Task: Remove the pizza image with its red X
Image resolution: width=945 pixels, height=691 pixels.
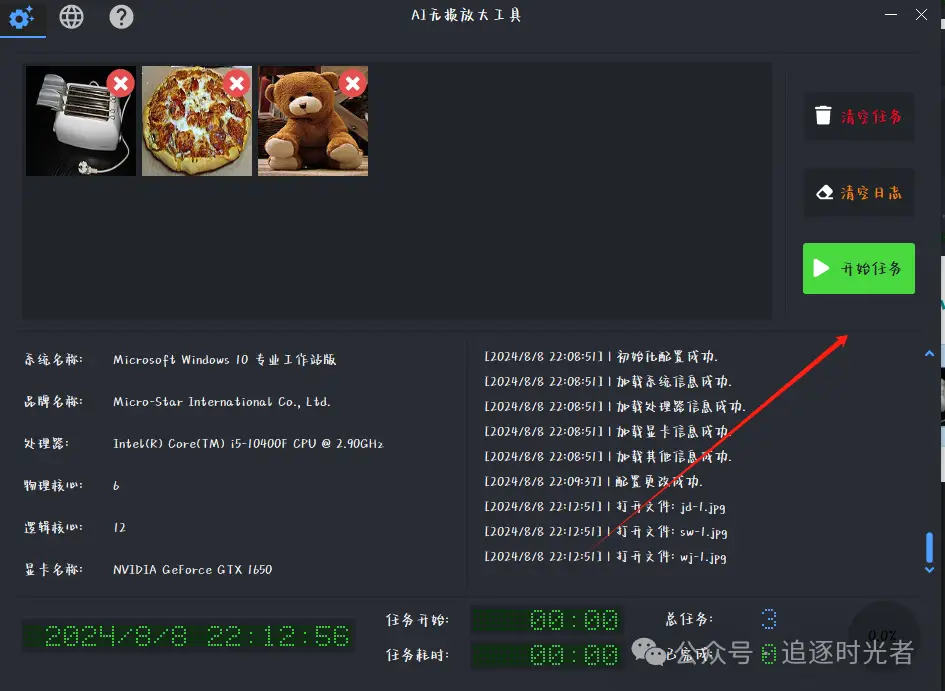Action: tap(236, 84)
